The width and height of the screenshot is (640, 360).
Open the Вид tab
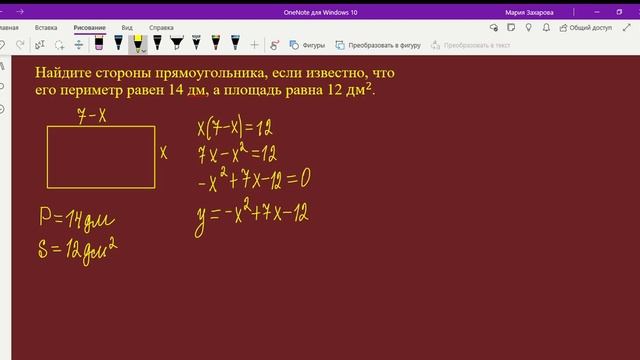tap(127, 28)
